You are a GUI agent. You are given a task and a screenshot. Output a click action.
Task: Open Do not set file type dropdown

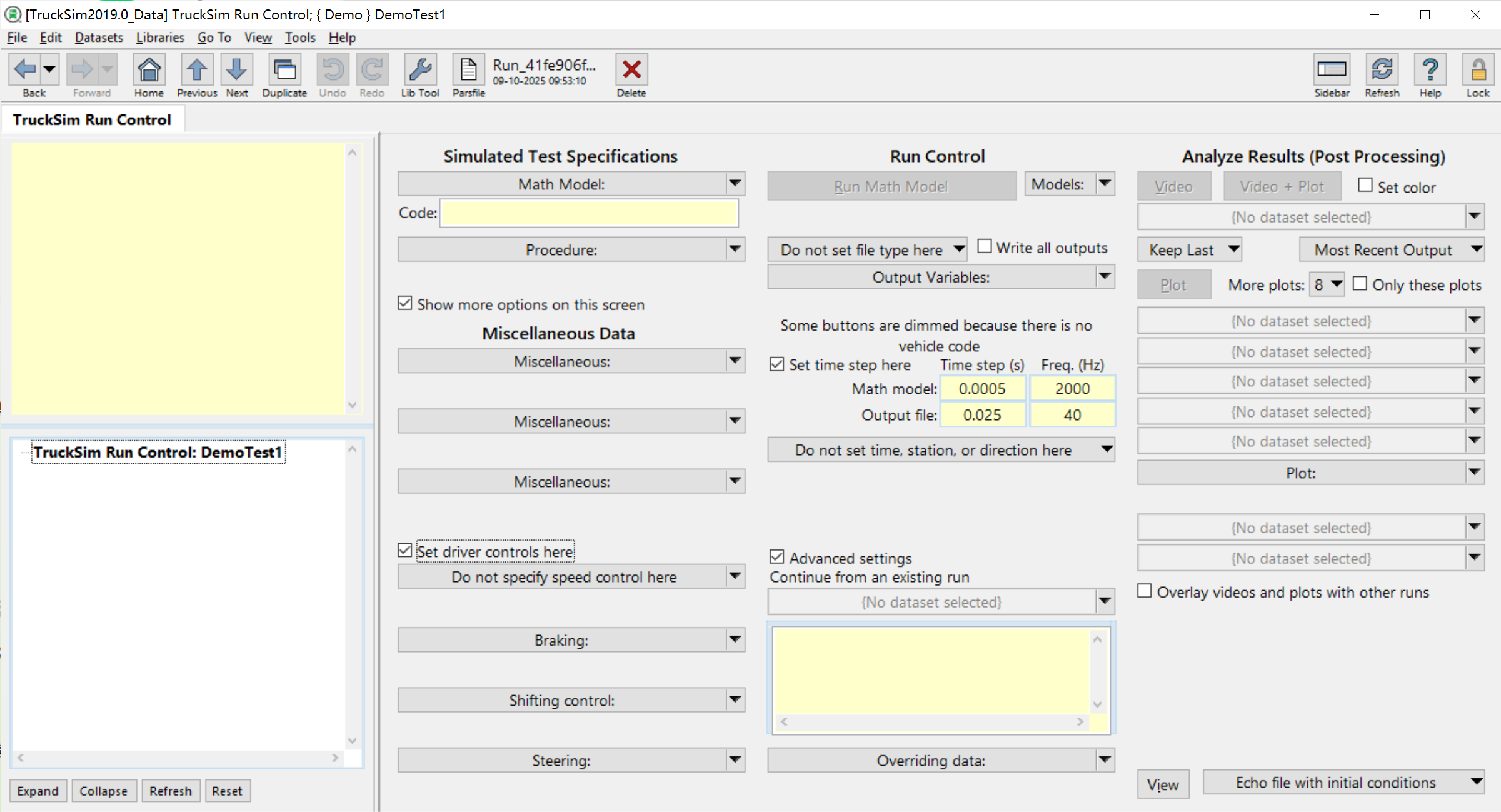point(868,249)
